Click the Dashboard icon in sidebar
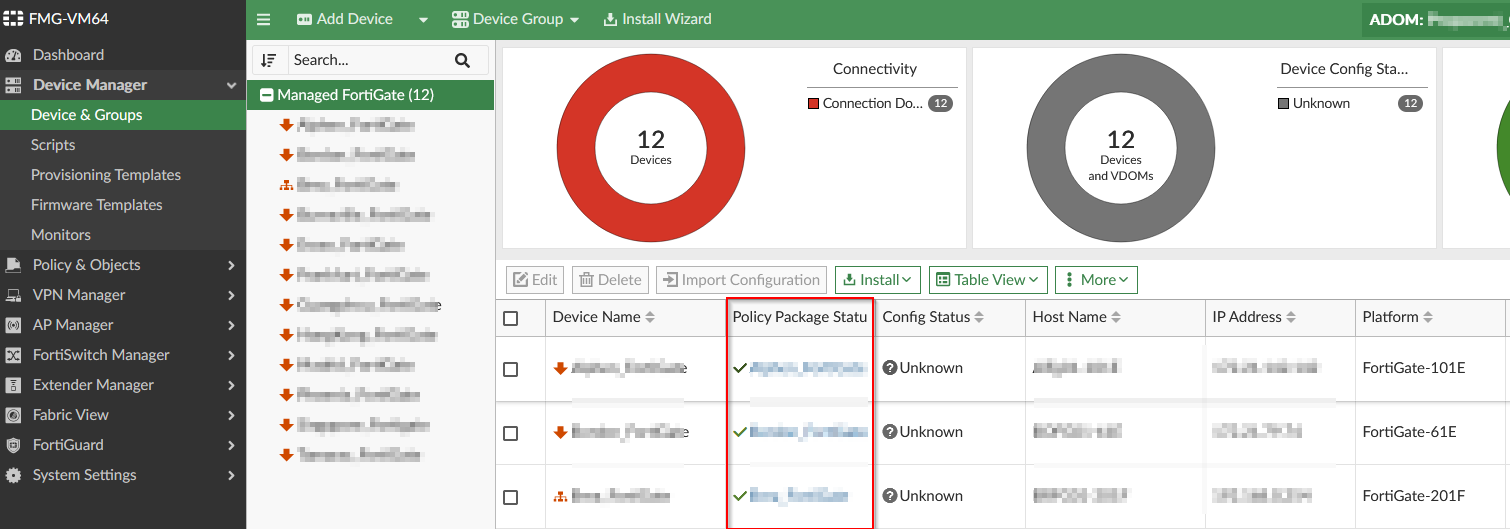The width and height of the screenshot is (1510, 529). (13, 55)
